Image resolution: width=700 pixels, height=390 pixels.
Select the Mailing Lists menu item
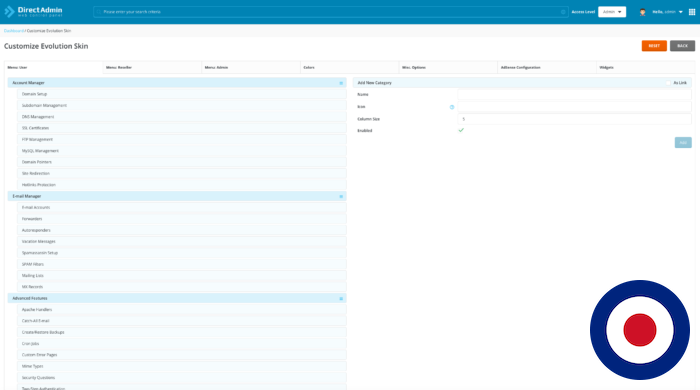pos(182,276)
